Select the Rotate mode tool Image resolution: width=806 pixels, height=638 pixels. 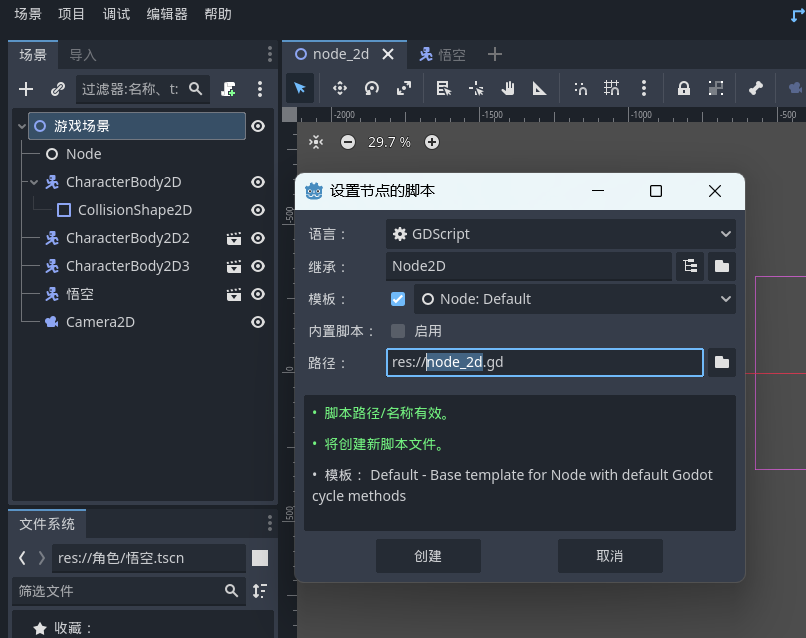372,88
